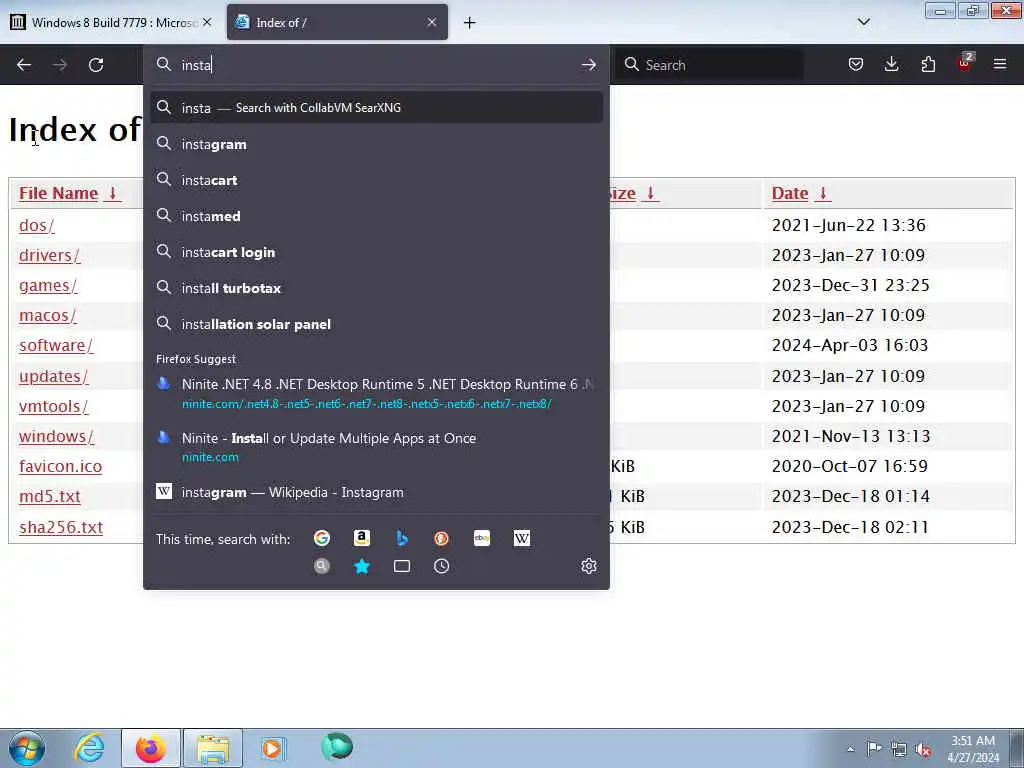Open the downloads panel icon
Screen dimensions: 1024x768
pos(891,64)
